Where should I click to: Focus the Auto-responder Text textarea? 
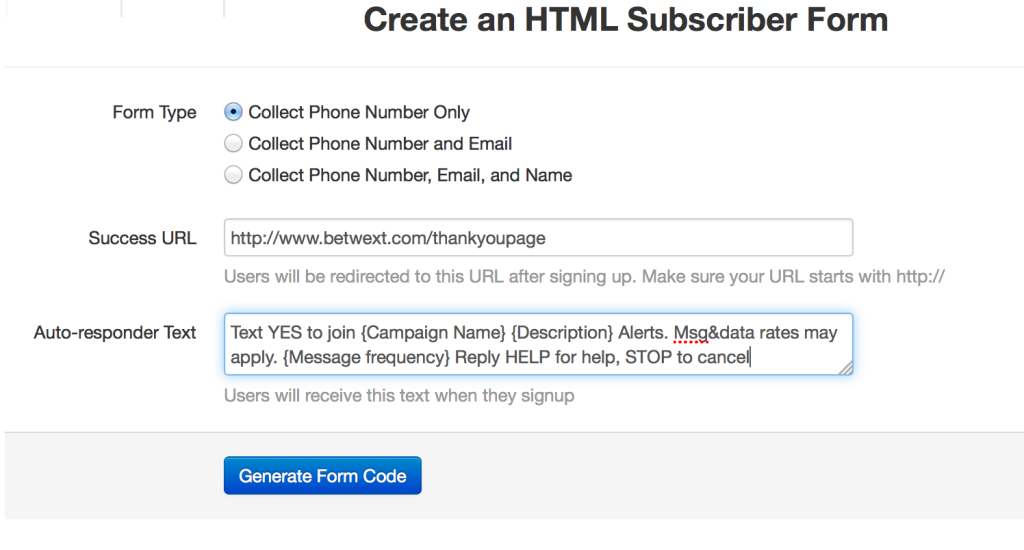coord(538,344)
